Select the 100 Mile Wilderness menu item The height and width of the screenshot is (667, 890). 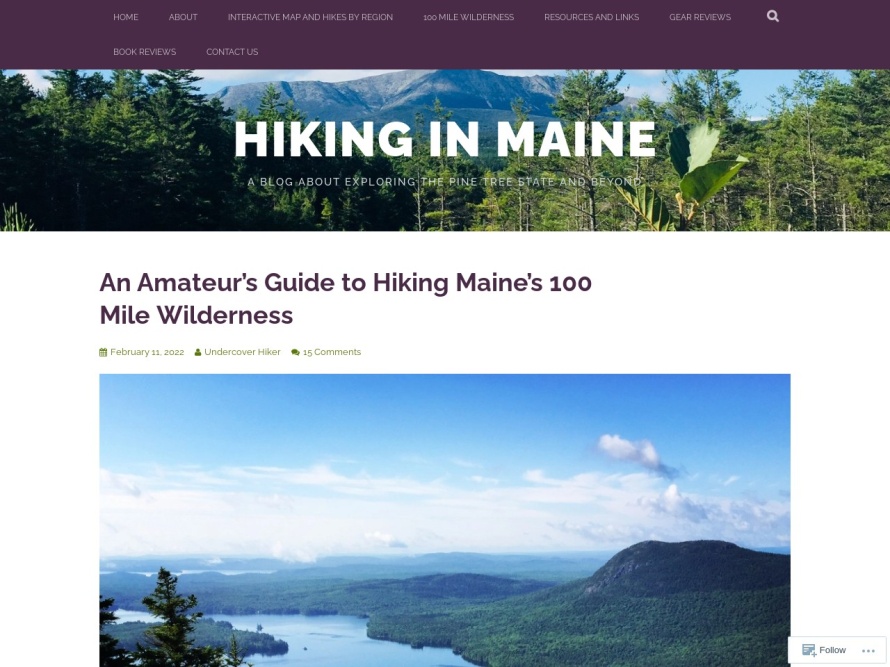[468, 17]
